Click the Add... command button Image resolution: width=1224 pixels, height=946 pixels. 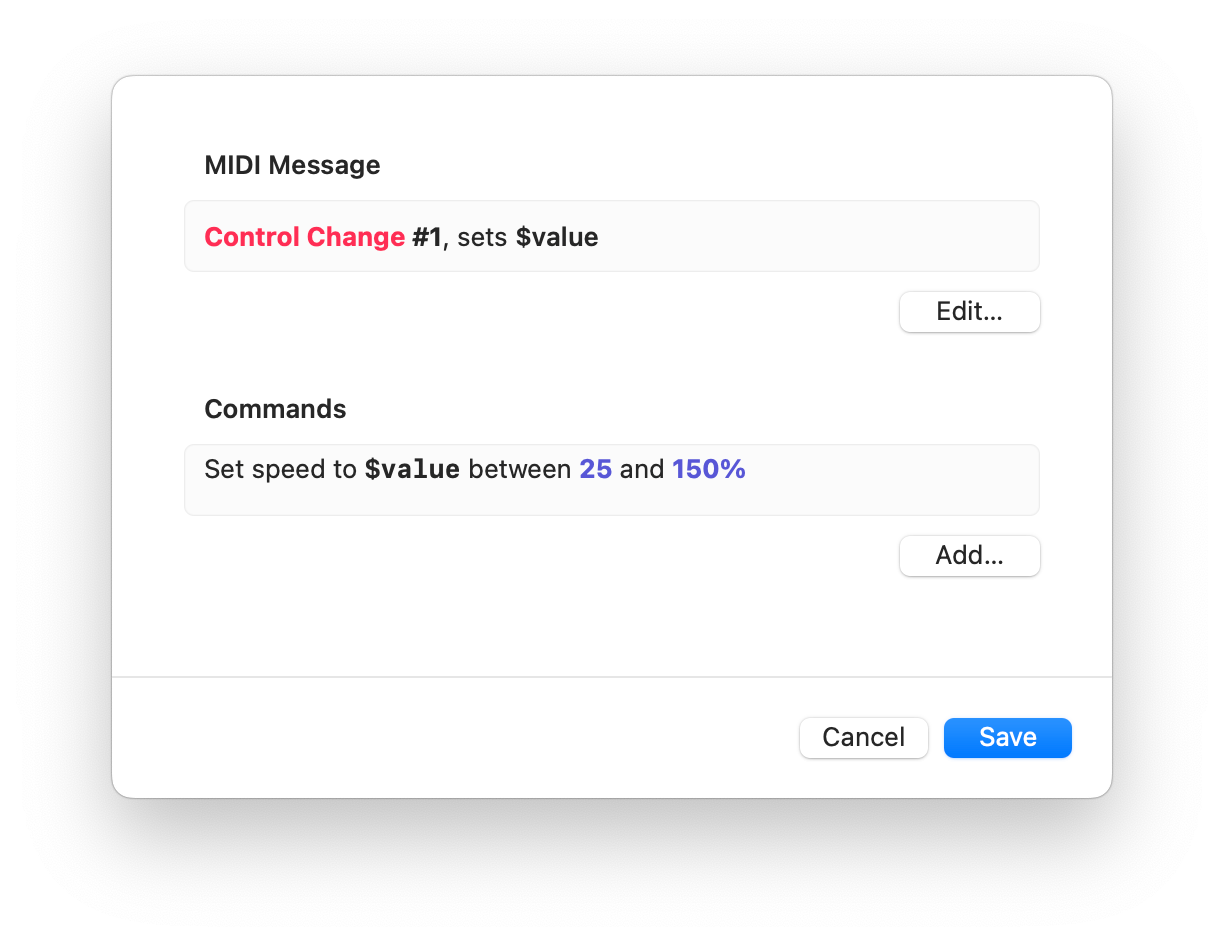pyautogui.click(x=969, y=556)
